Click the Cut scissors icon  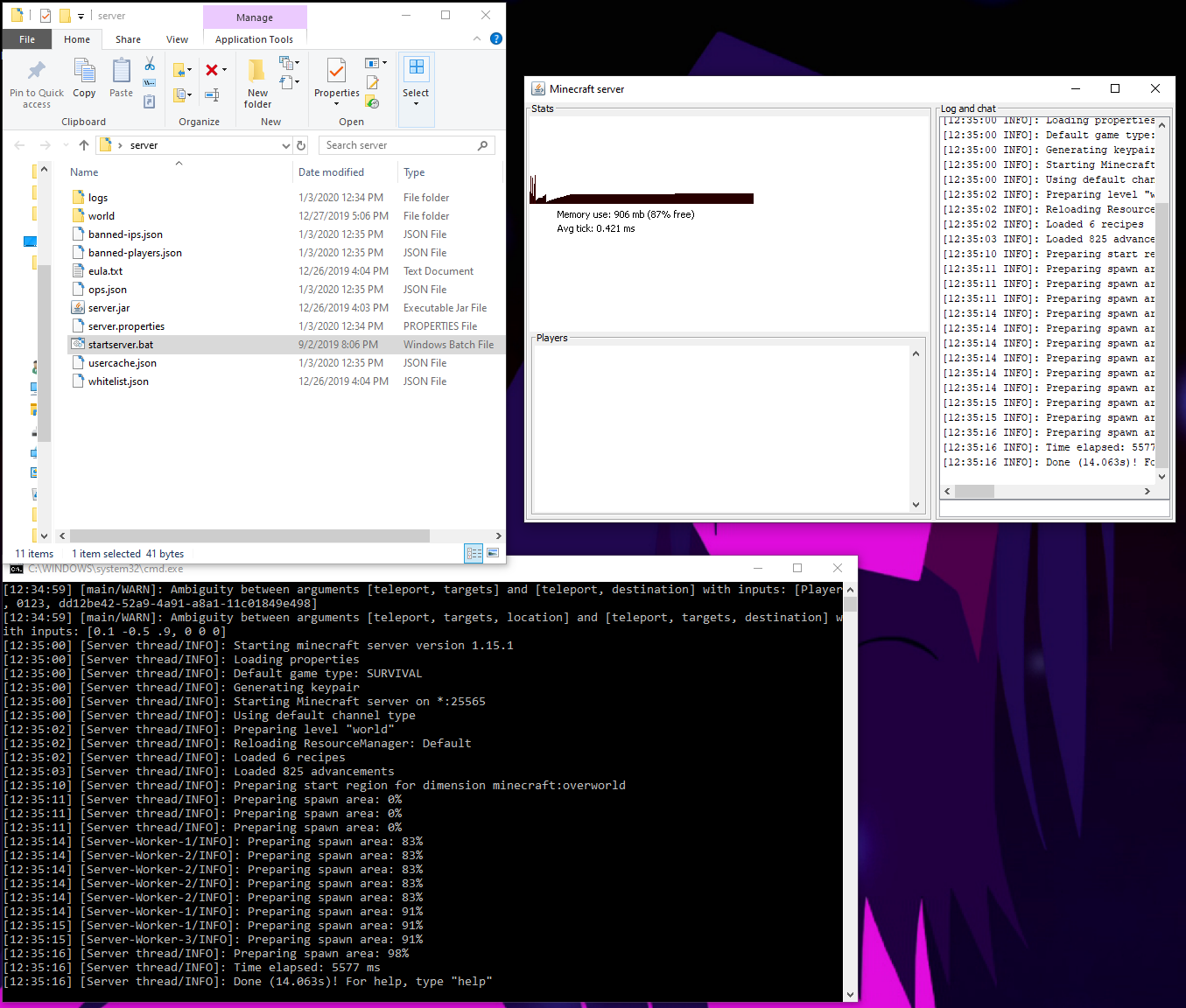pos(150,64)
